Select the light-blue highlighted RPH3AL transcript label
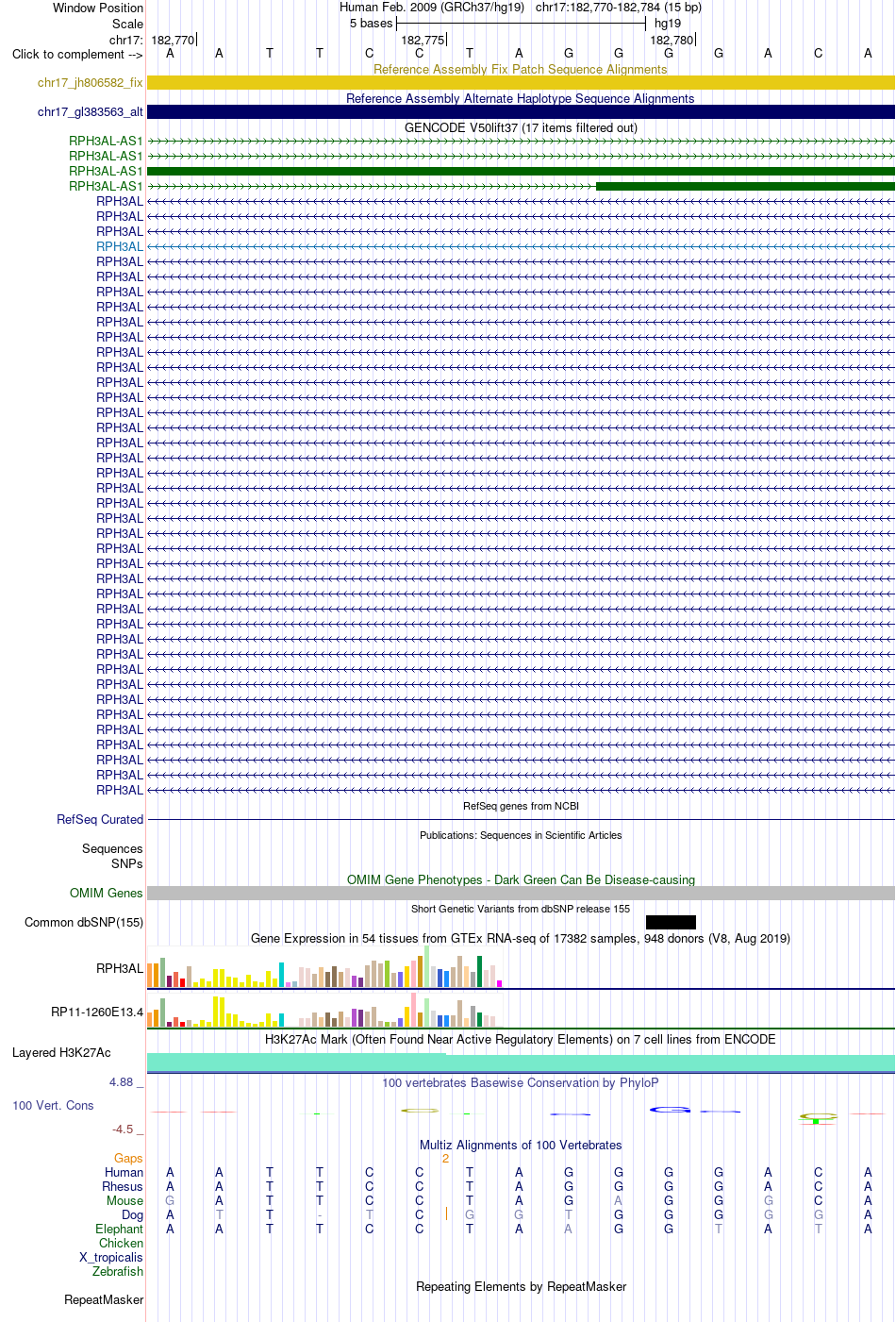Viewport: 896px width, 1322px height. (120, 246)
